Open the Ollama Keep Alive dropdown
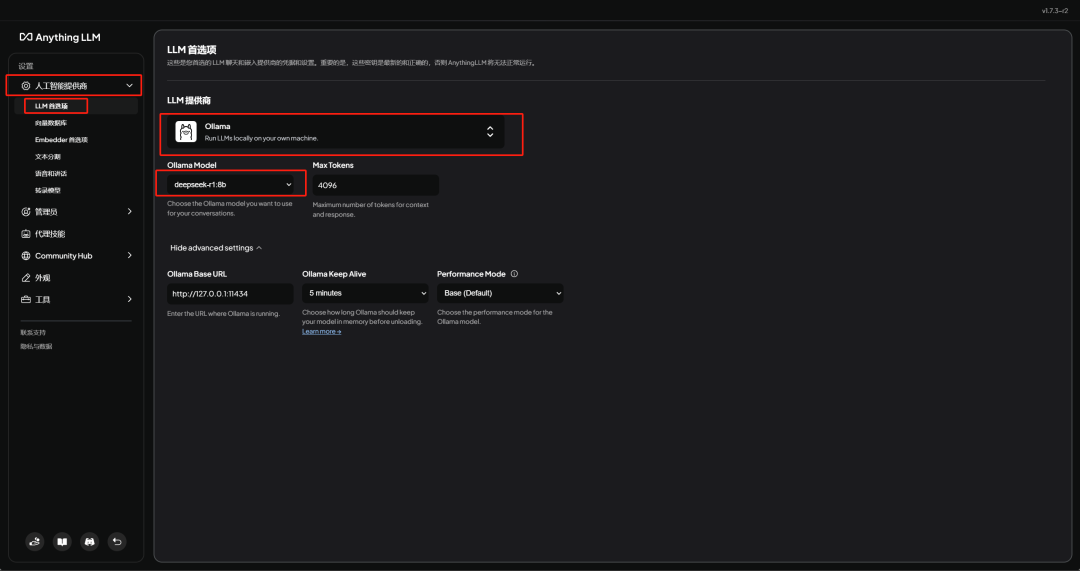The image size is (1080, 571). click(x=365, y=293)
